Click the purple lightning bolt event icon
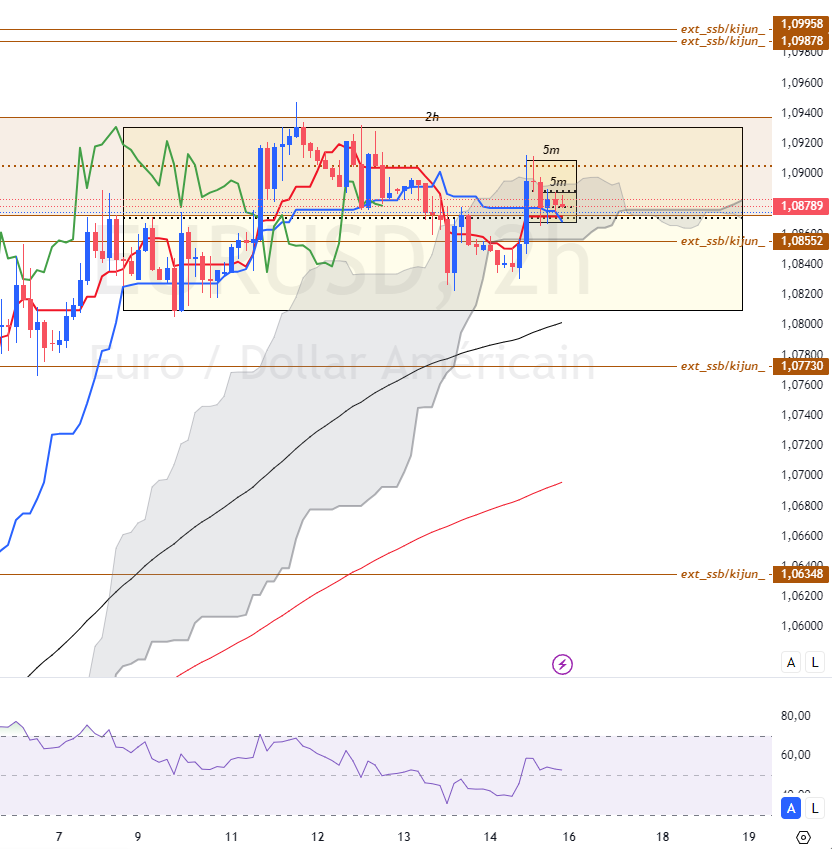 [562, 664]
